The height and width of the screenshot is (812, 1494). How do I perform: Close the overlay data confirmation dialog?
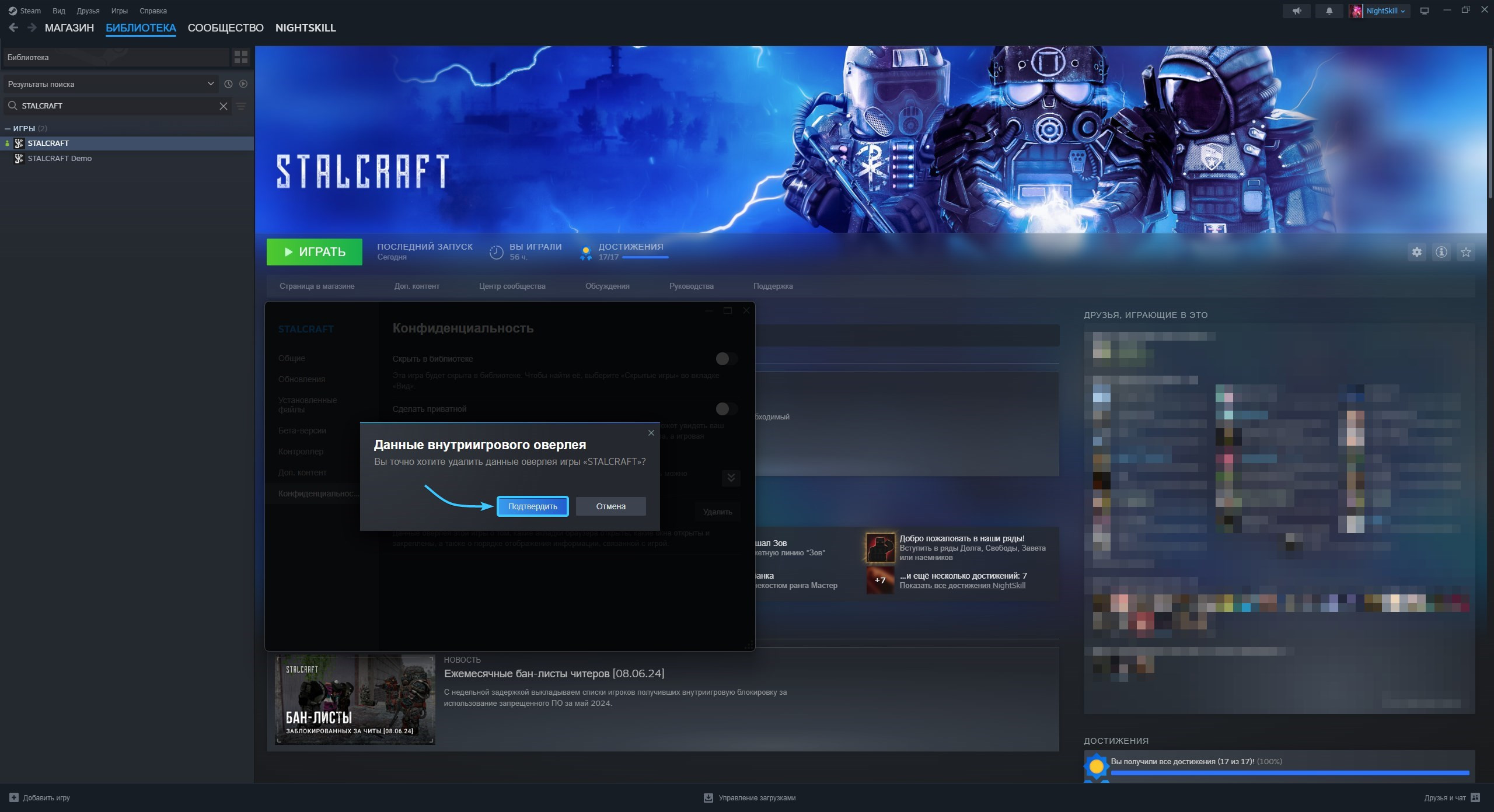(x=651, y=433)
